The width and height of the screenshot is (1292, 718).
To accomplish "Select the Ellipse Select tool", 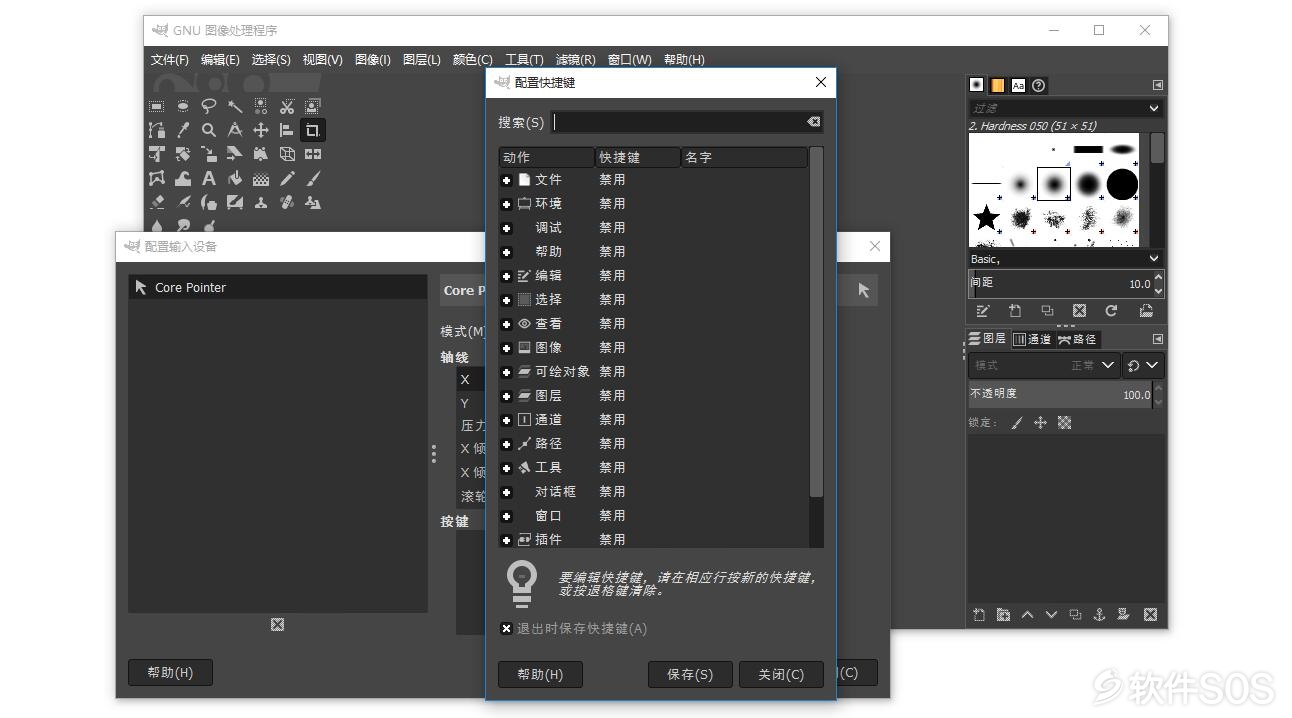I will (183, 106).
